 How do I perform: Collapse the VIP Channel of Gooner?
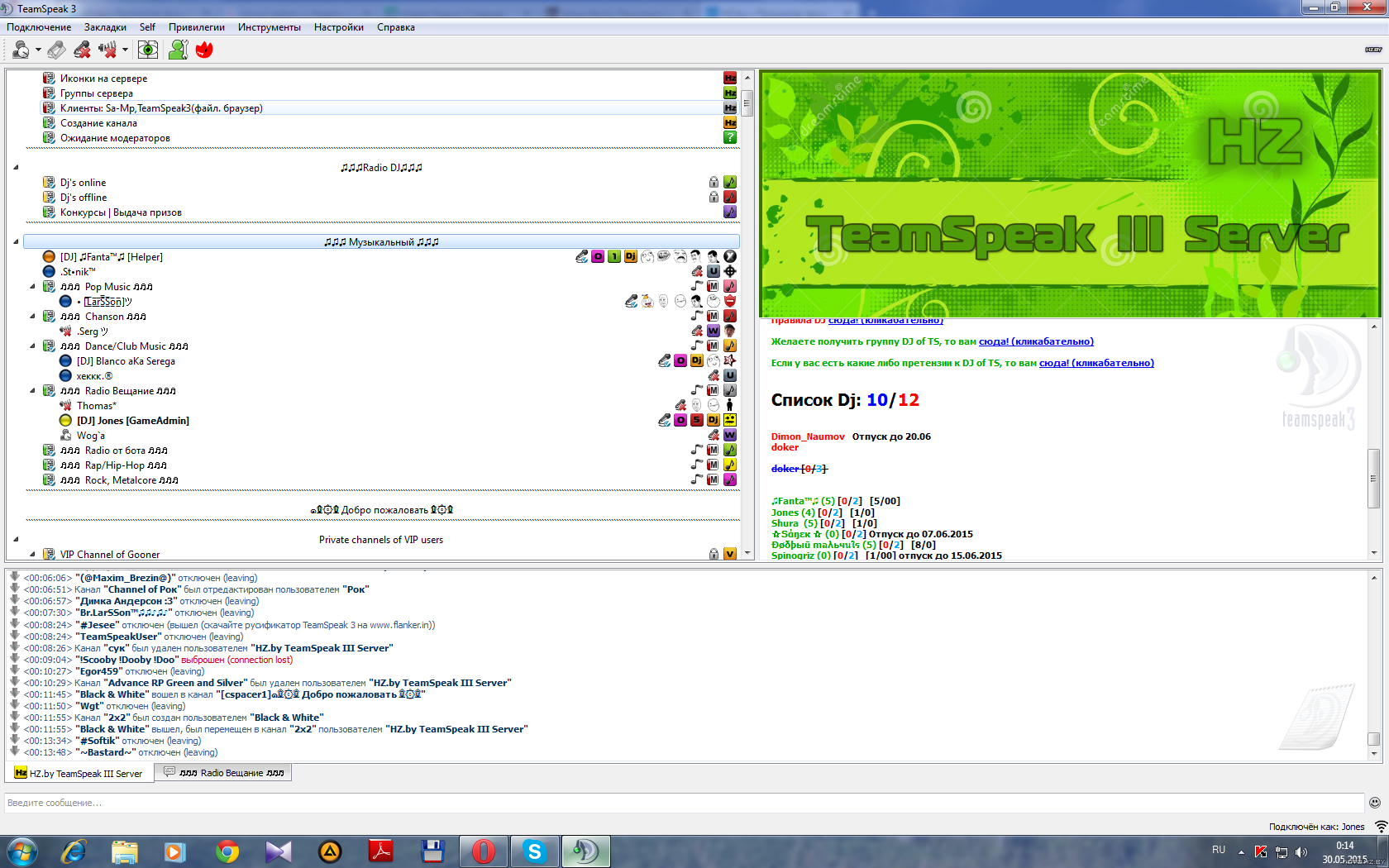33,555
